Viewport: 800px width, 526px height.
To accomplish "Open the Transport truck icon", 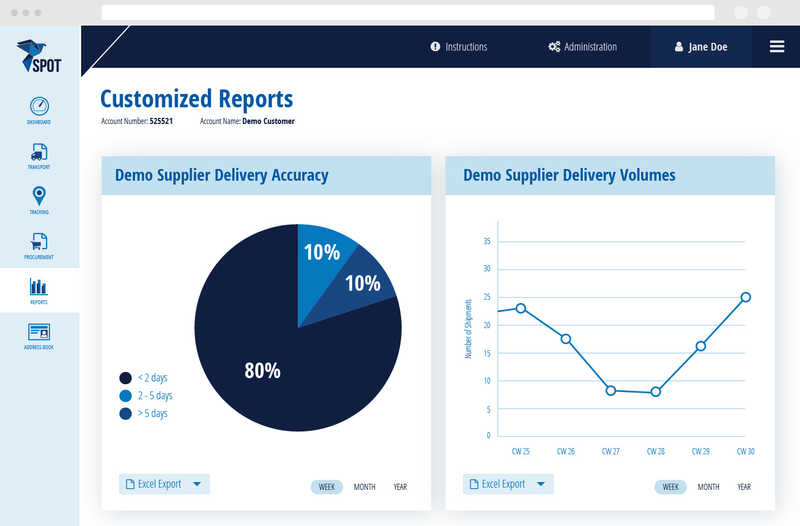I will click(x=39, y=152).
